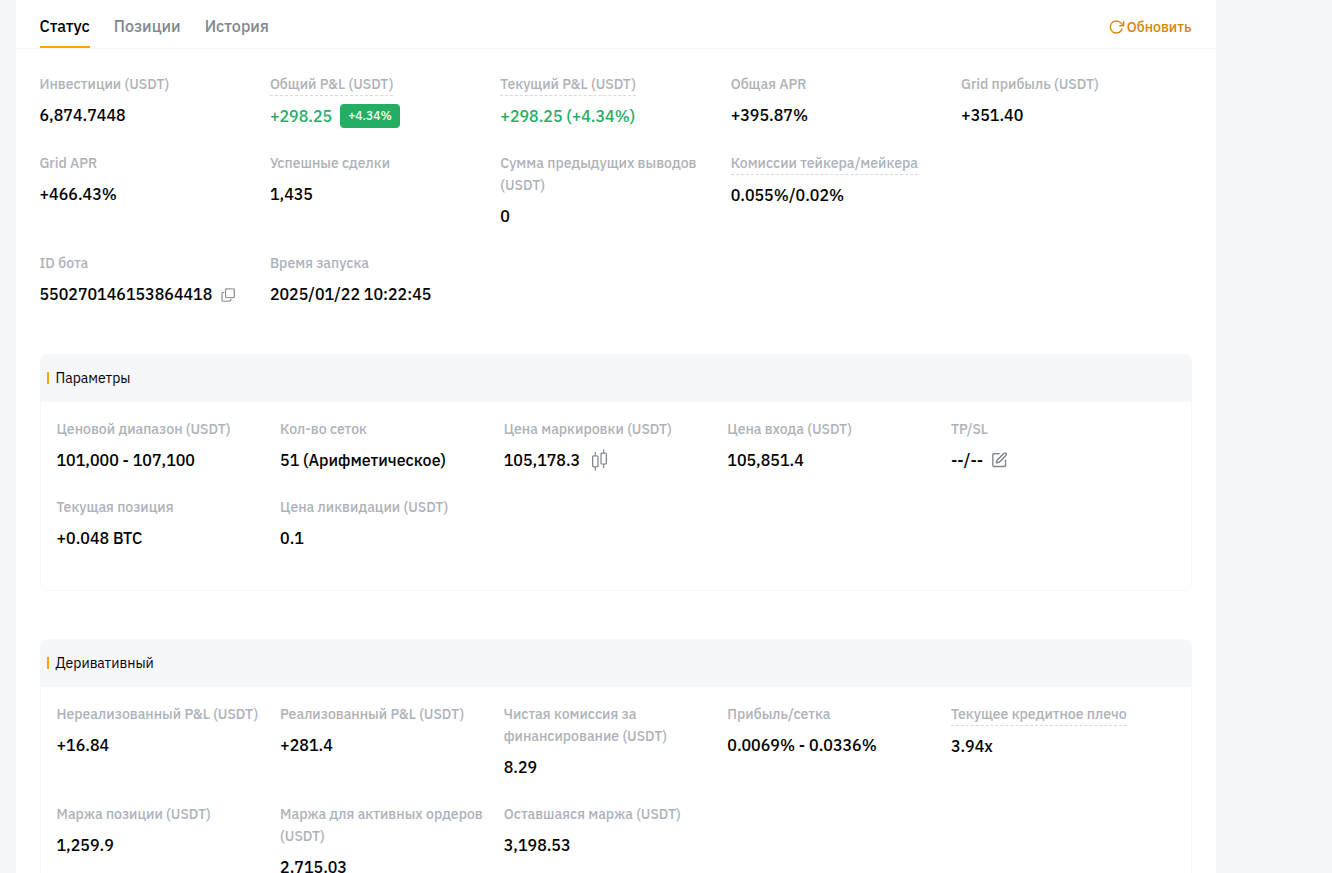Click the leverage value 3.94x

tap(972, 746)
